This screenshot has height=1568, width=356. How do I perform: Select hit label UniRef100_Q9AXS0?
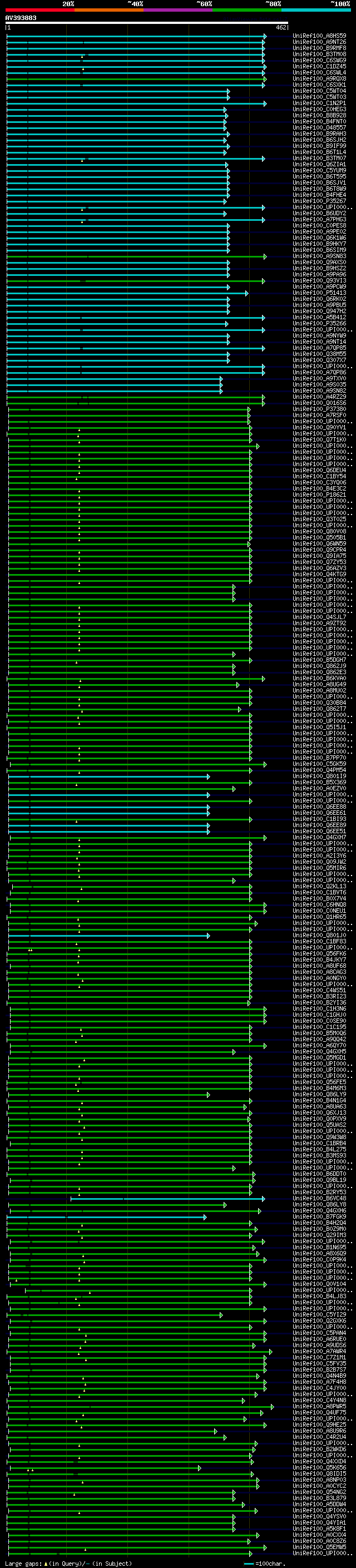pos(319,263)
